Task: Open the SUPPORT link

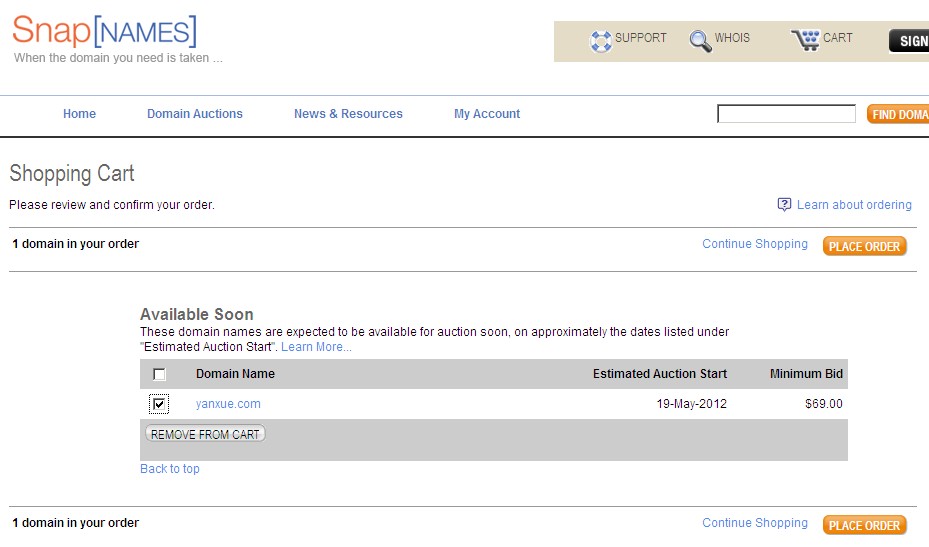Action: point(640,38)
